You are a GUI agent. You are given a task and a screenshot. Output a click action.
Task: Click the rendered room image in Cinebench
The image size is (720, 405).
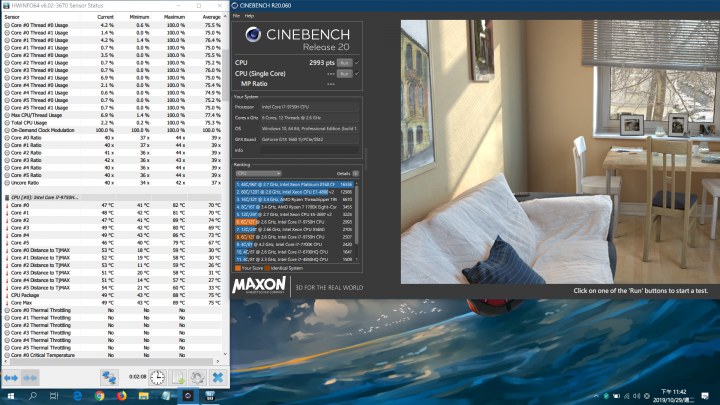(x=560, y=152)
